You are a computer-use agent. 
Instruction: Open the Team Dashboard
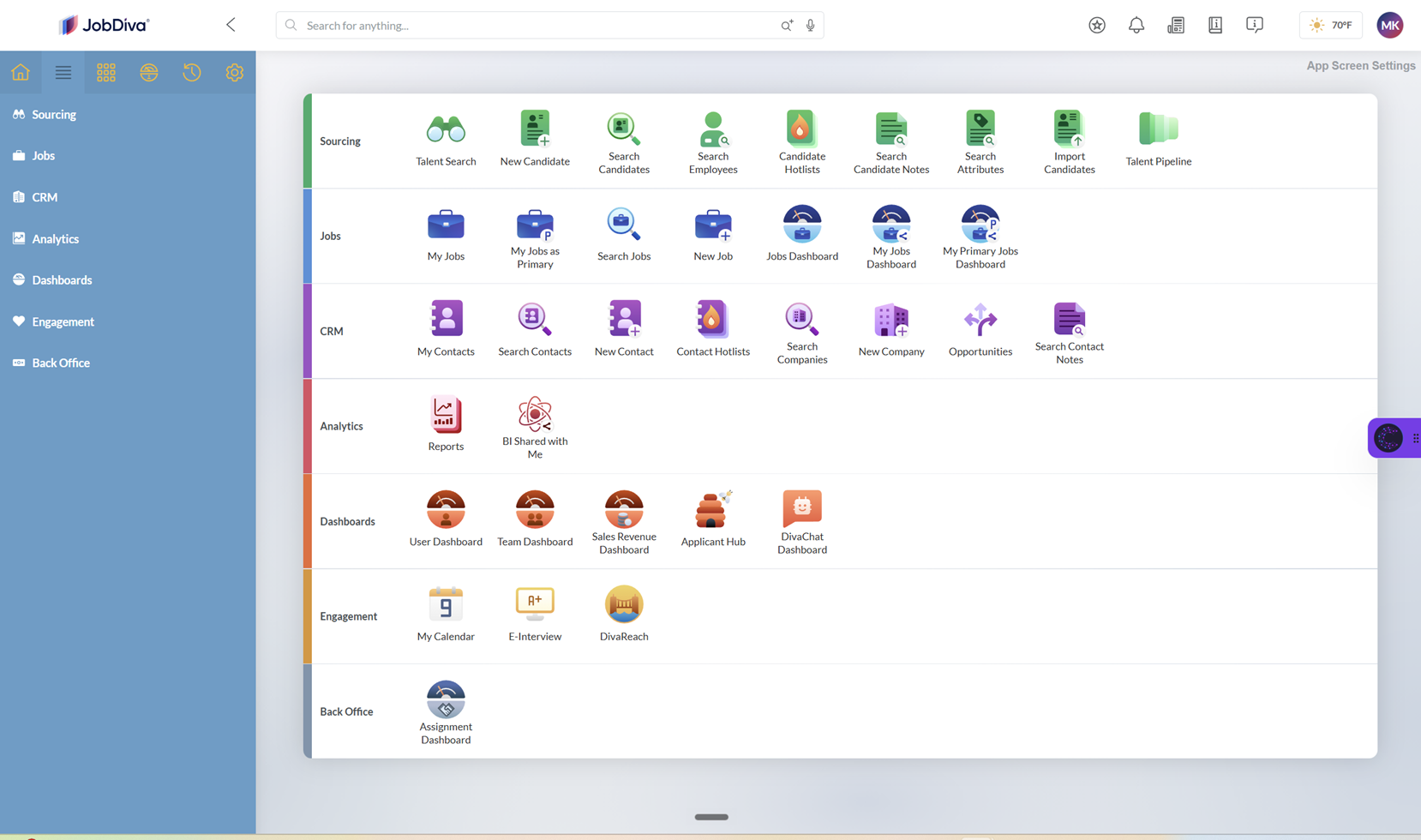click(x=535, y=520)
